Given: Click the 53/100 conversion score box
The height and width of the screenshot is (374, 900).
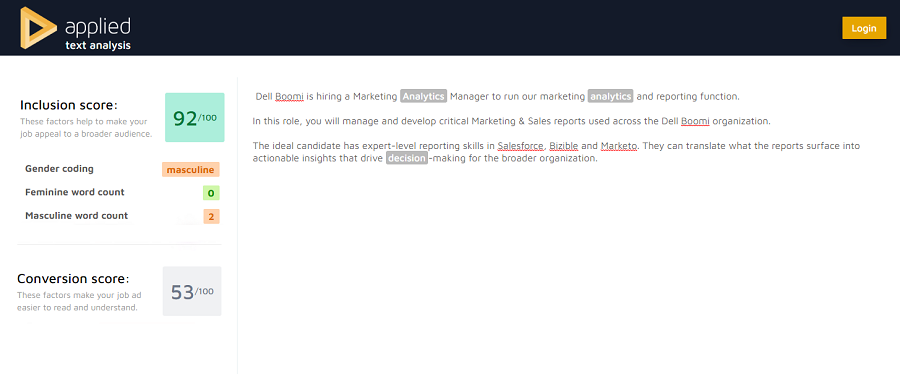Looking at the screenshot, I should tap(192, 291).
